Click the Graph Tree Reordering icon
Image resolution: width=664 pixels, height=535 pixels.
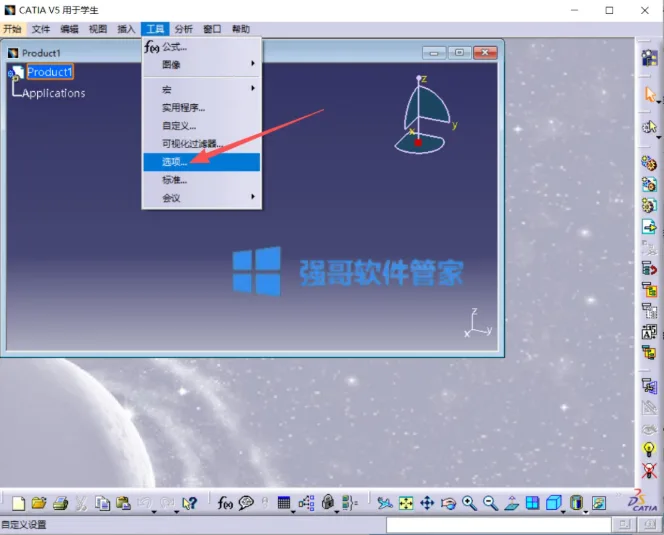(x=649, y=290)
